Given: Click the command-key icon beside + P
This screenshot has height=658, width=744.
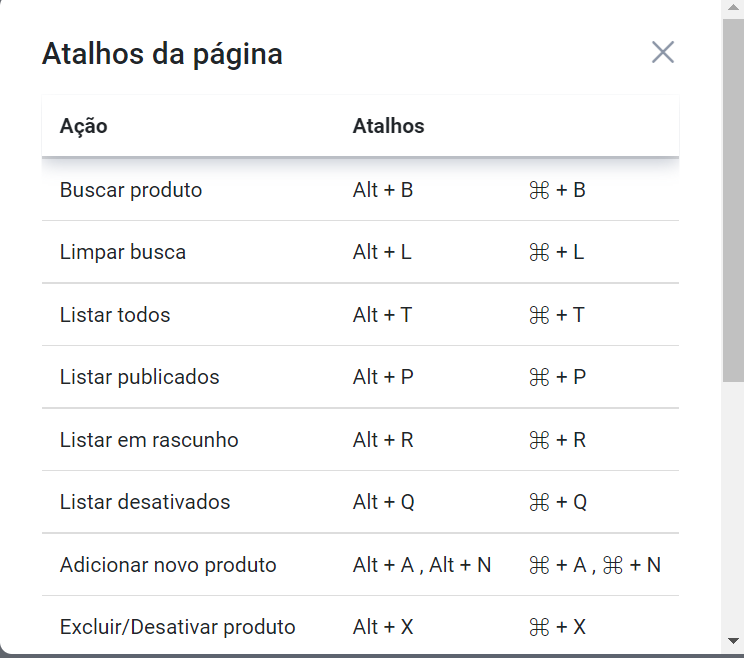Looking at the screenshot, I should pos(539,377).
